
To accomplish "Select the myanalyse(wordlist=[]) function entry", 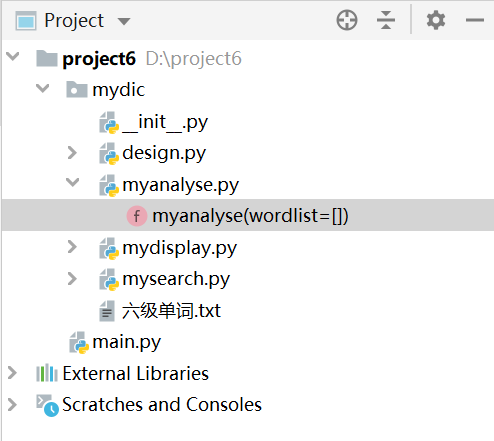I will (x=248, y=215).
